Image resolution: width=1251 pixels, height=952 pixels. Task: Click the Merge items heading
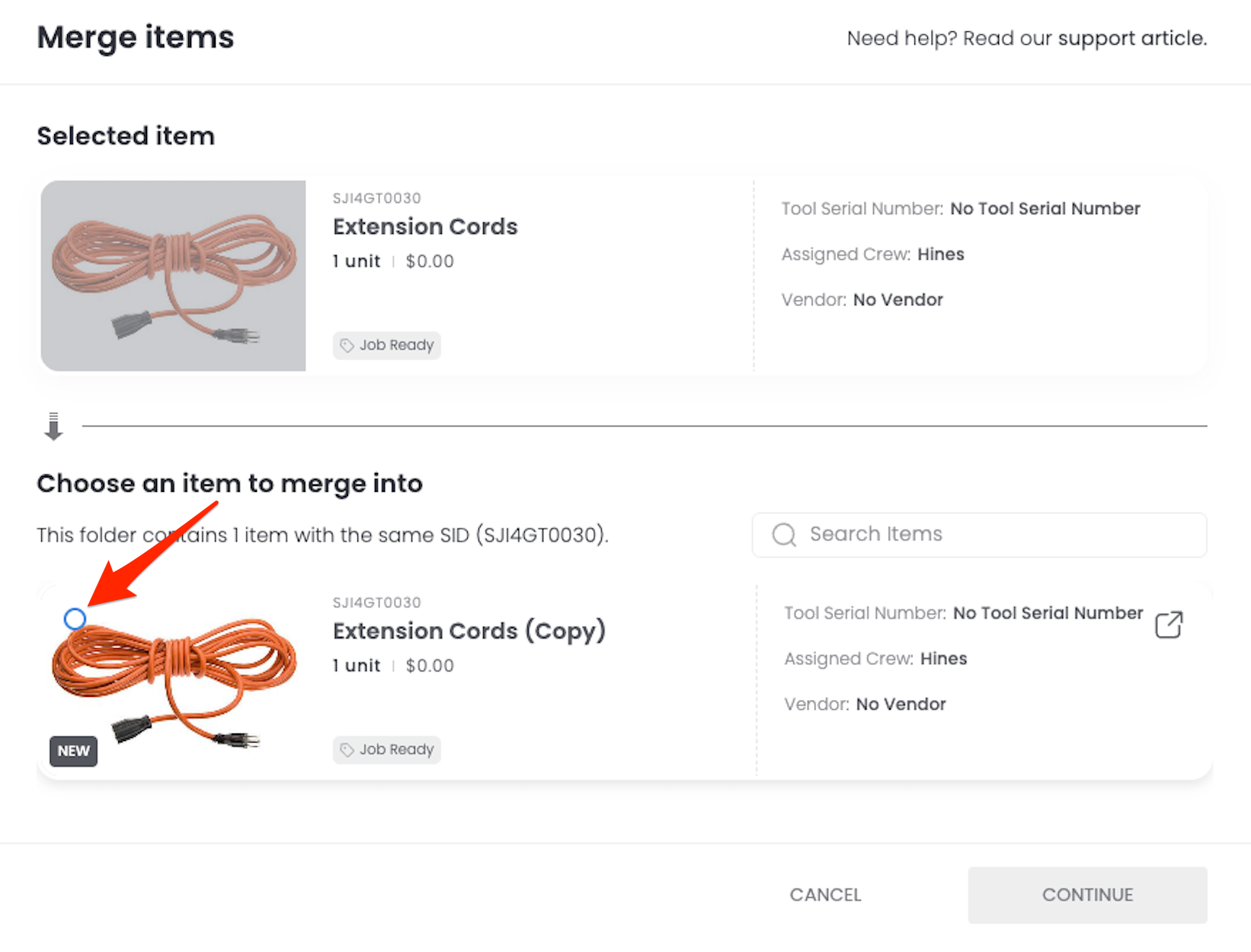[x=136, y=37]
